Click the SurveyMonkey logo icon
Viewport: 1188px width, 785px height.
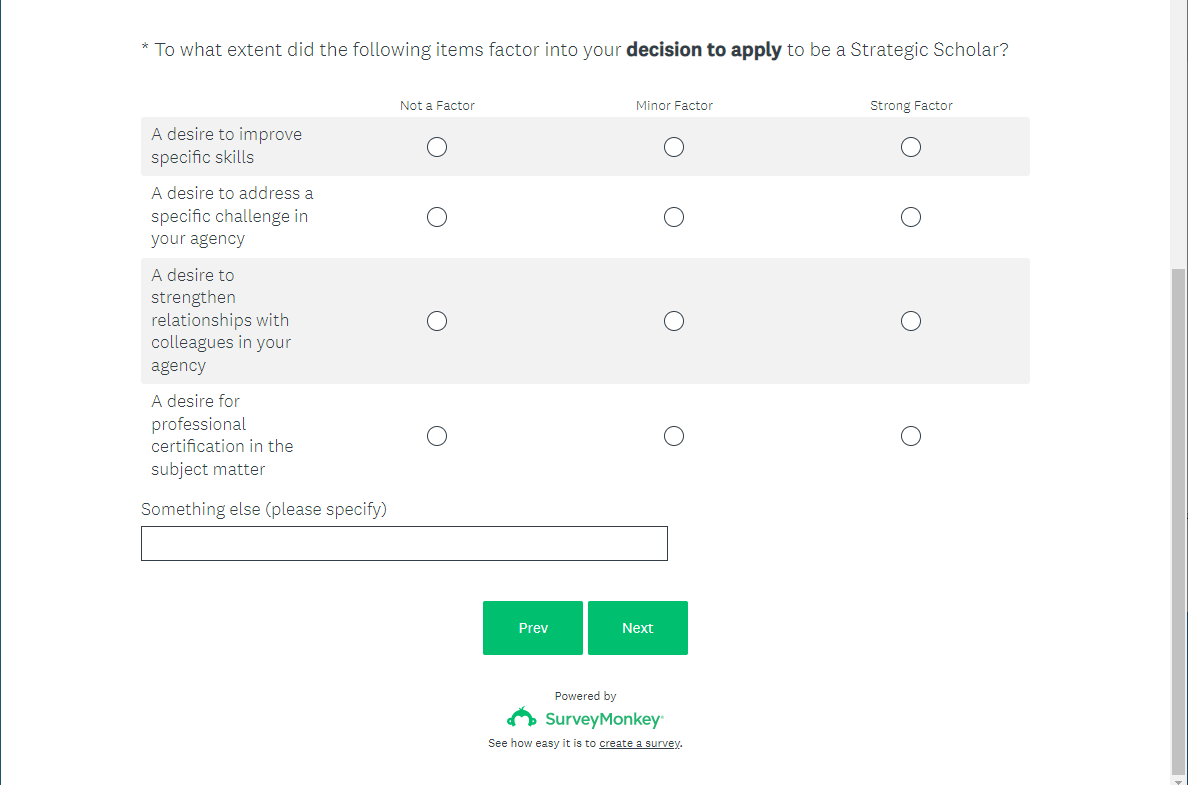(x=522, y=718)
